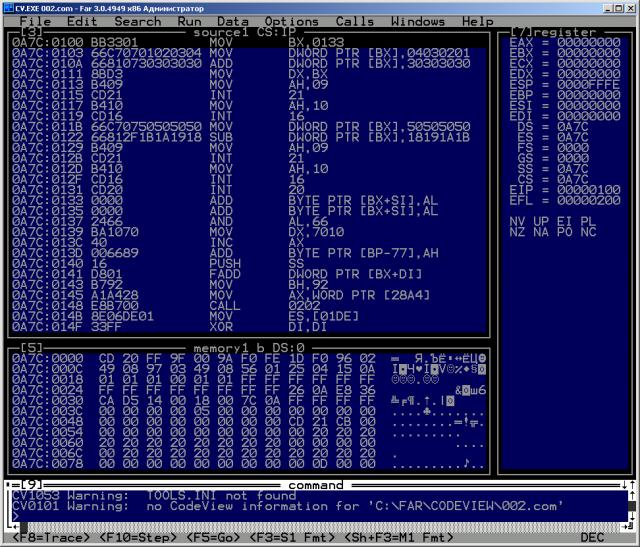This screenshot has height=547, width=640.
Task: Expand the Options menu
Action: click(292, 21)
